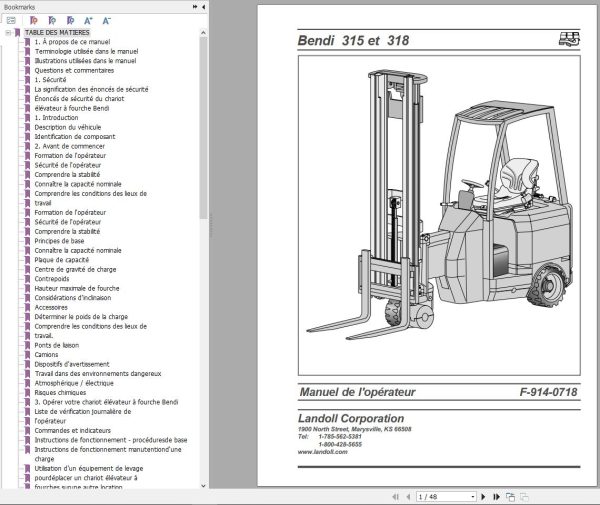The width and height of the screenshot is (600, 505).
Task: Select the 'Contrepoids' bookmark
Action: [52, 279]
